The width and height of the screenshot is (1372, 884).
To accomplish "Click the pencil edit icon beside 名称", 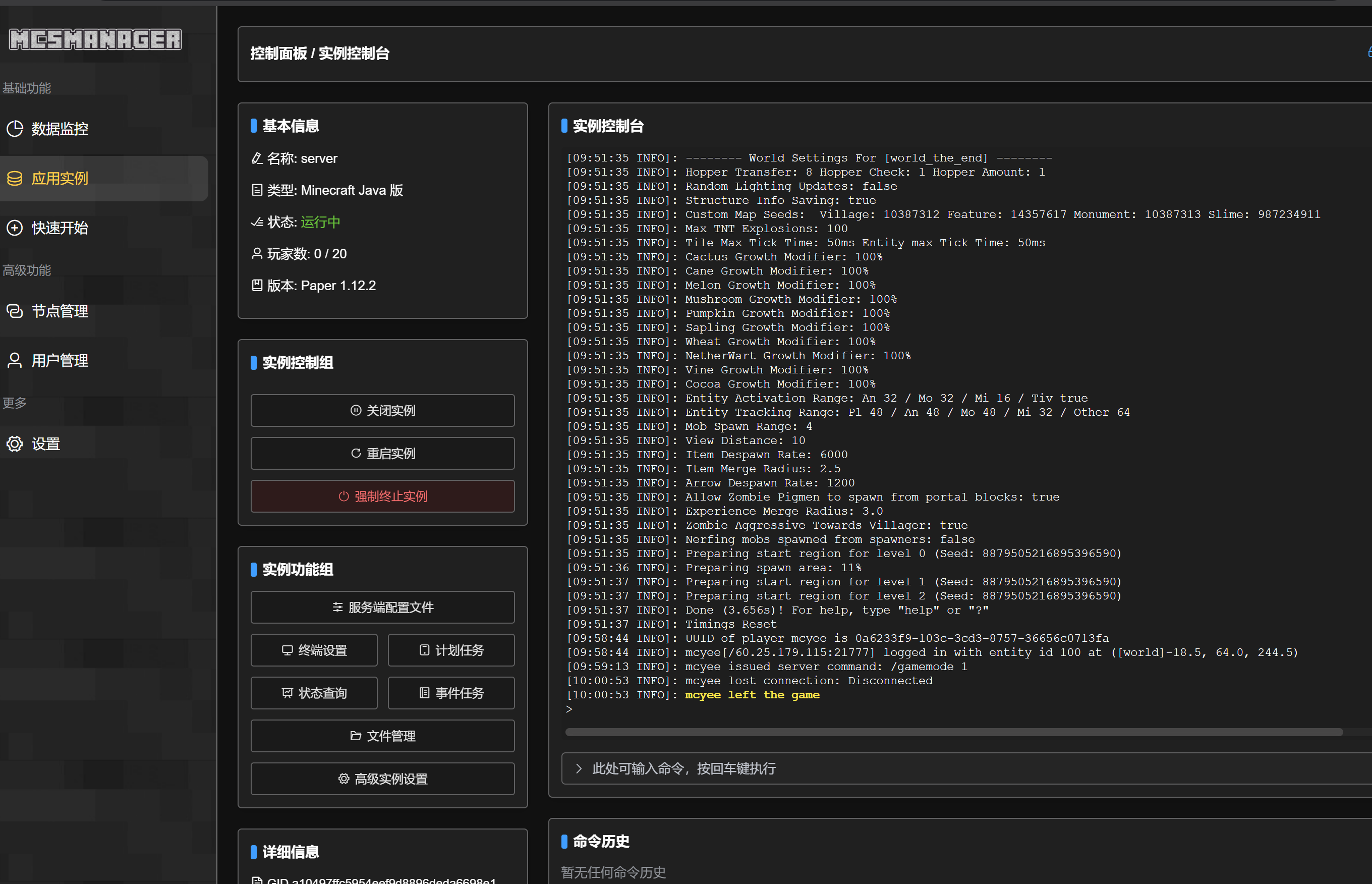I will pyautogui.click(x=257, y=158).
